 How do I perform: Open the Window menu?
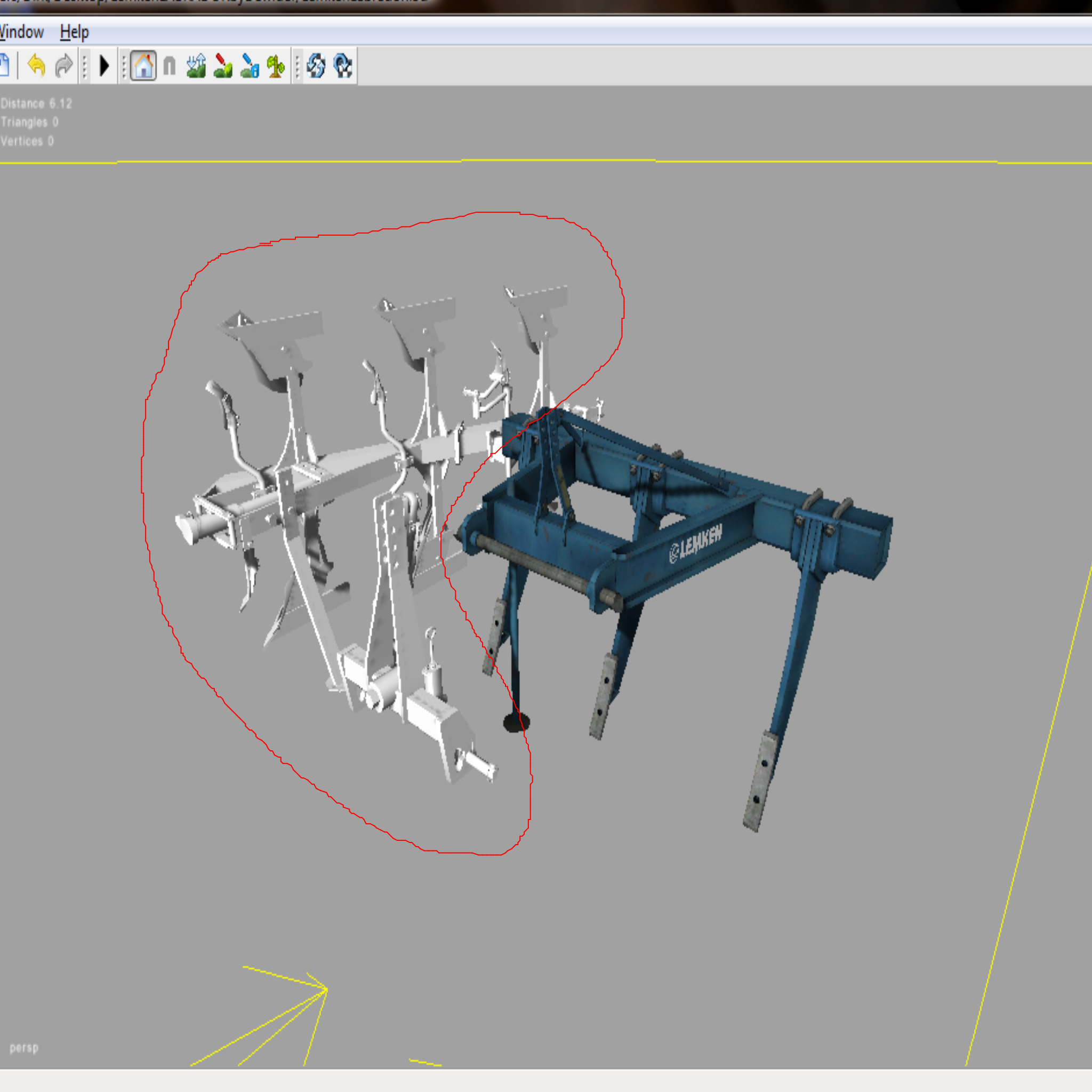pyautogui.click(x=21, y=32)
